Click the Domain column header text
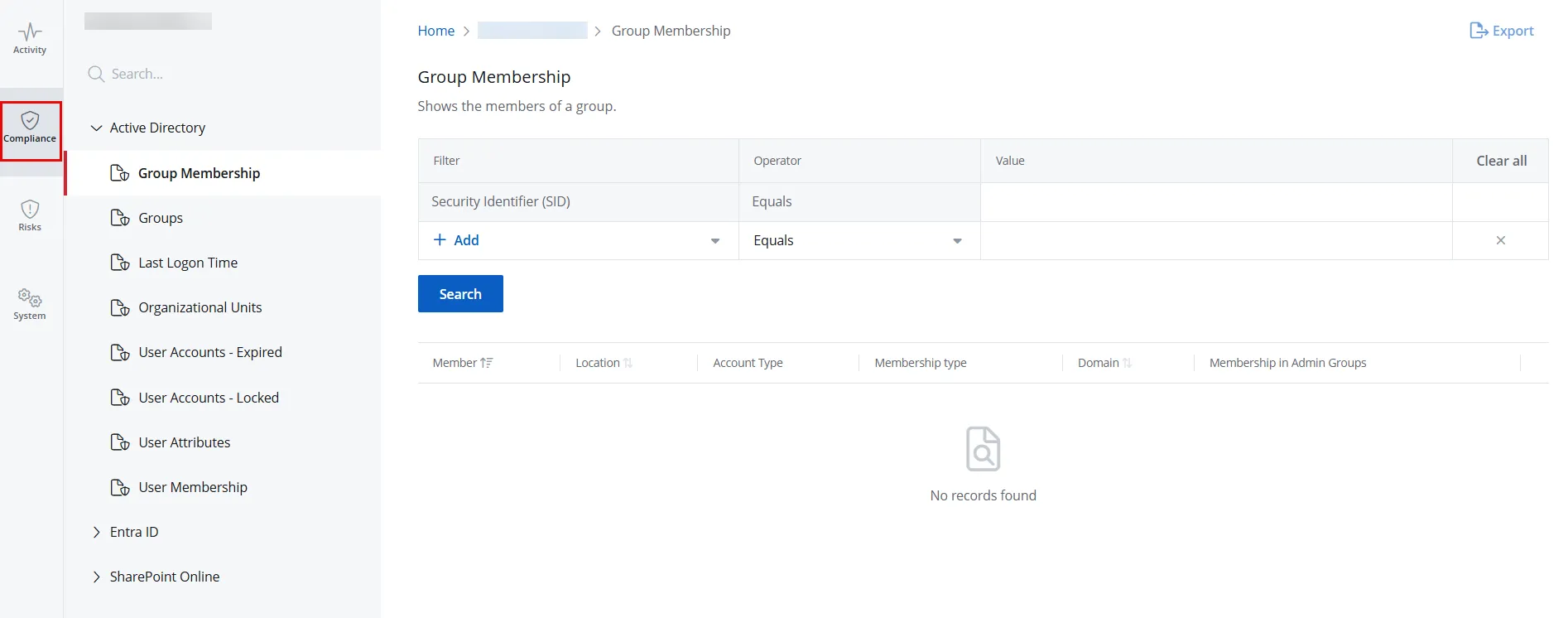1568x618 pixels. [x=1098, y=363]
